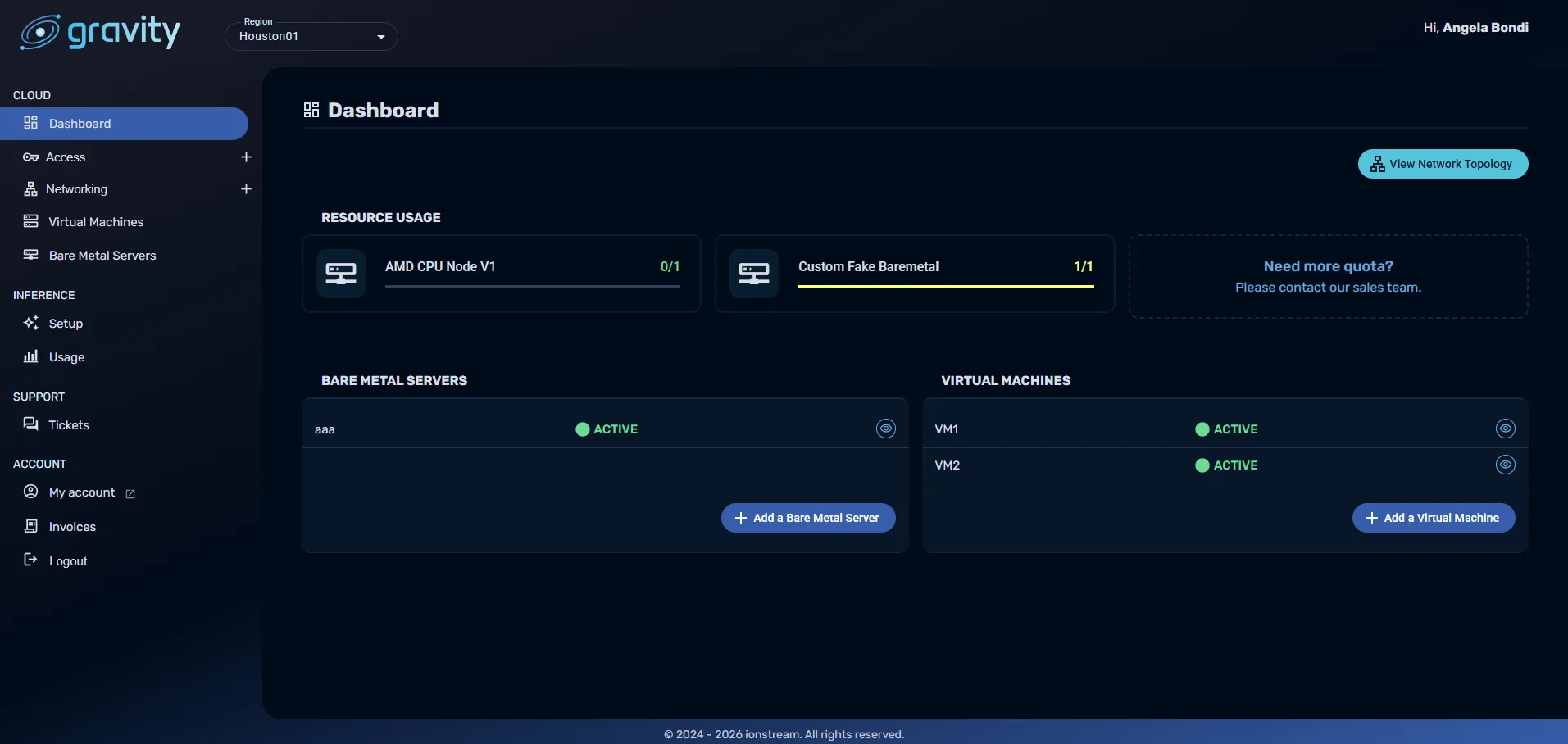Click the Setup sparkle icon
1568x744 pixels.
click(x=31, y=323)
